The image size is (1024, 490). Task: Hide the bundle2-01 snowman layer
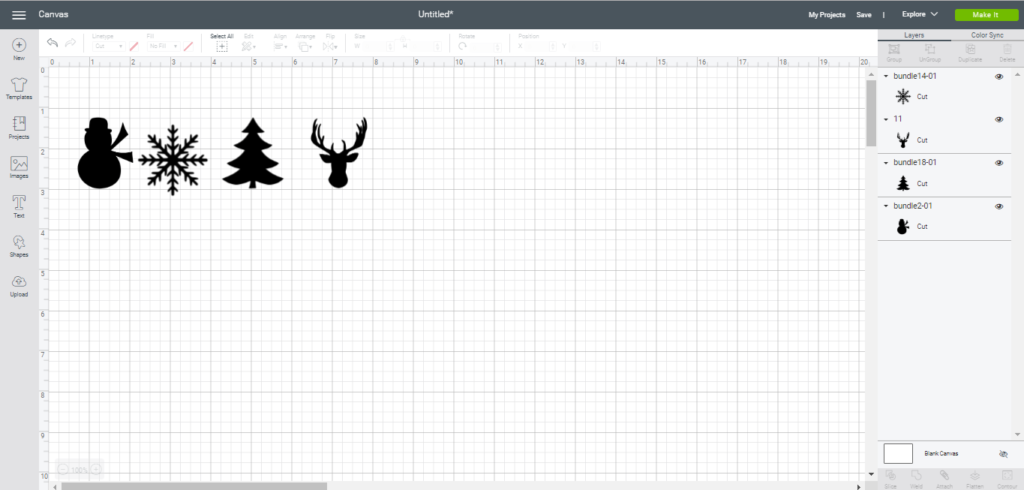[x=999, y=206]
